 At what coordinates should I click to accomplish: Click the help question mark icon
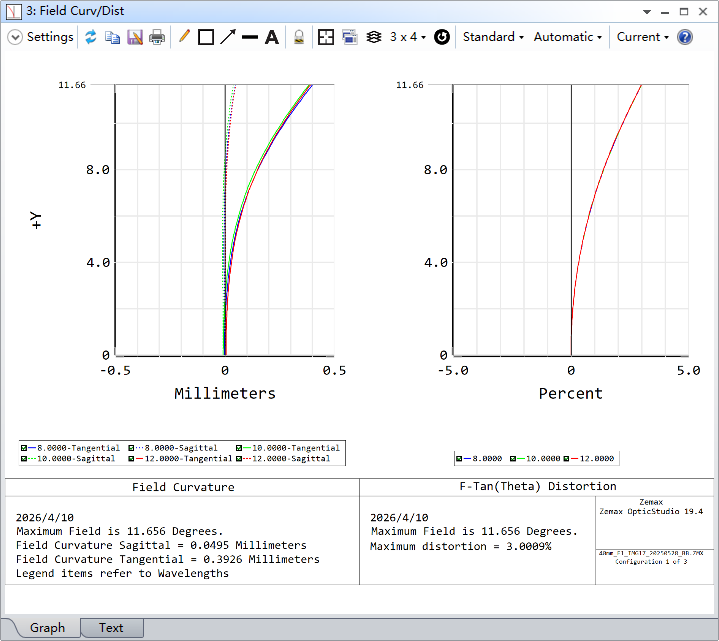[x=685, y=37]
